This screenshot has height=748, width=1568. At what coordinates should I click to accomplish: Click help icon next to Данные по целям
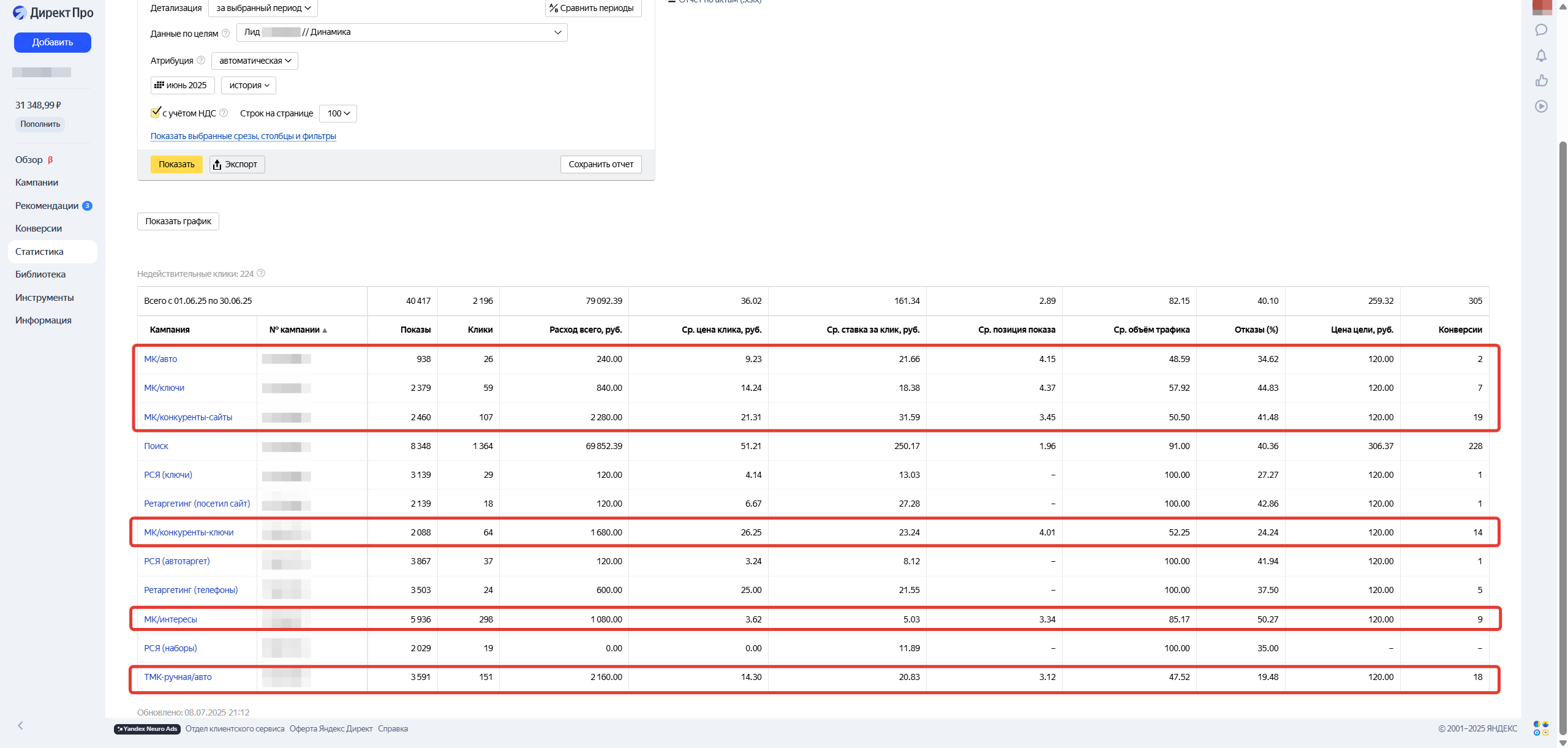tap(225, 33)
